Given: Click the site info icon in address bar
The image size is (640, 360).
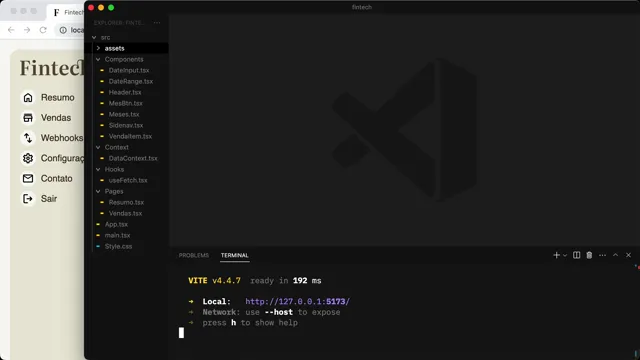Looking at the screenshot, I should pyautogui.click(x=63, y=30).
